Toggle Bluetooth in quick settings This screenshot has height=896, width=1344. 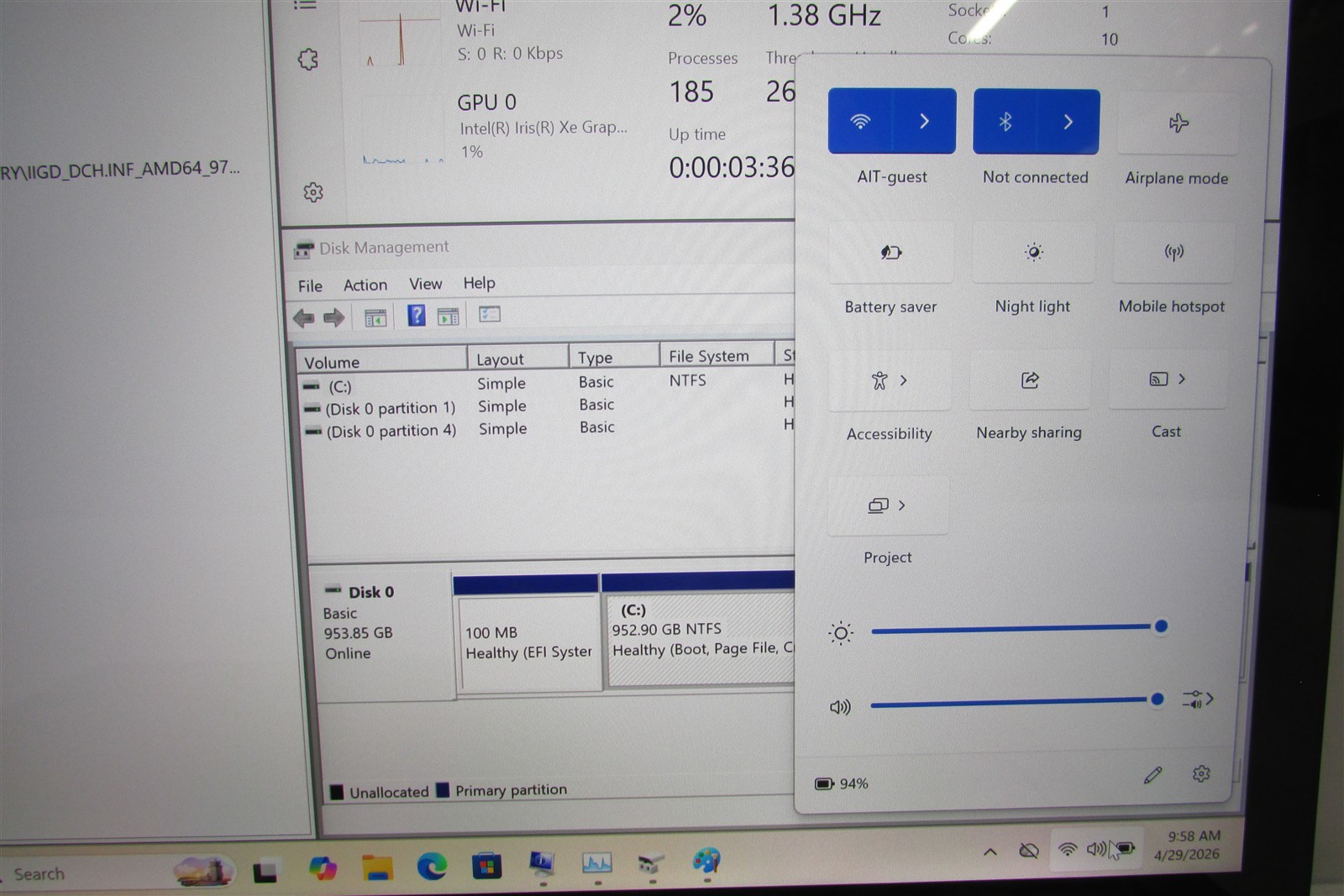[1005, 123]
